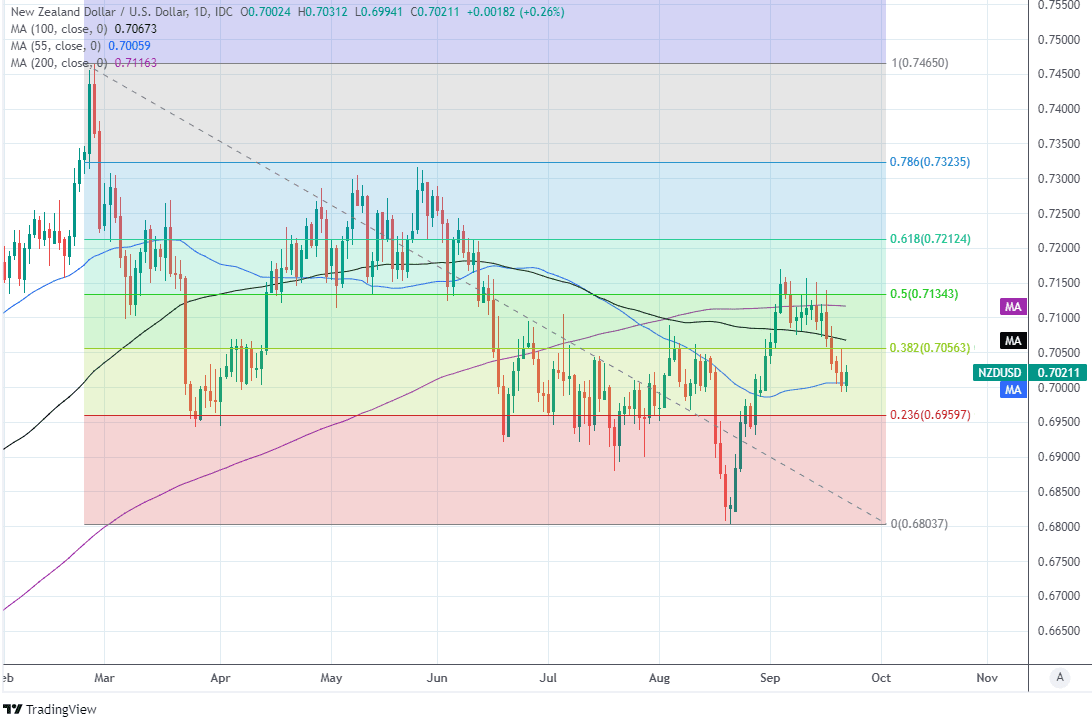Click the Fibonacci 0 level at 0.68037
The width and height of the screenshot is (1092, 722).
[918, 524]
